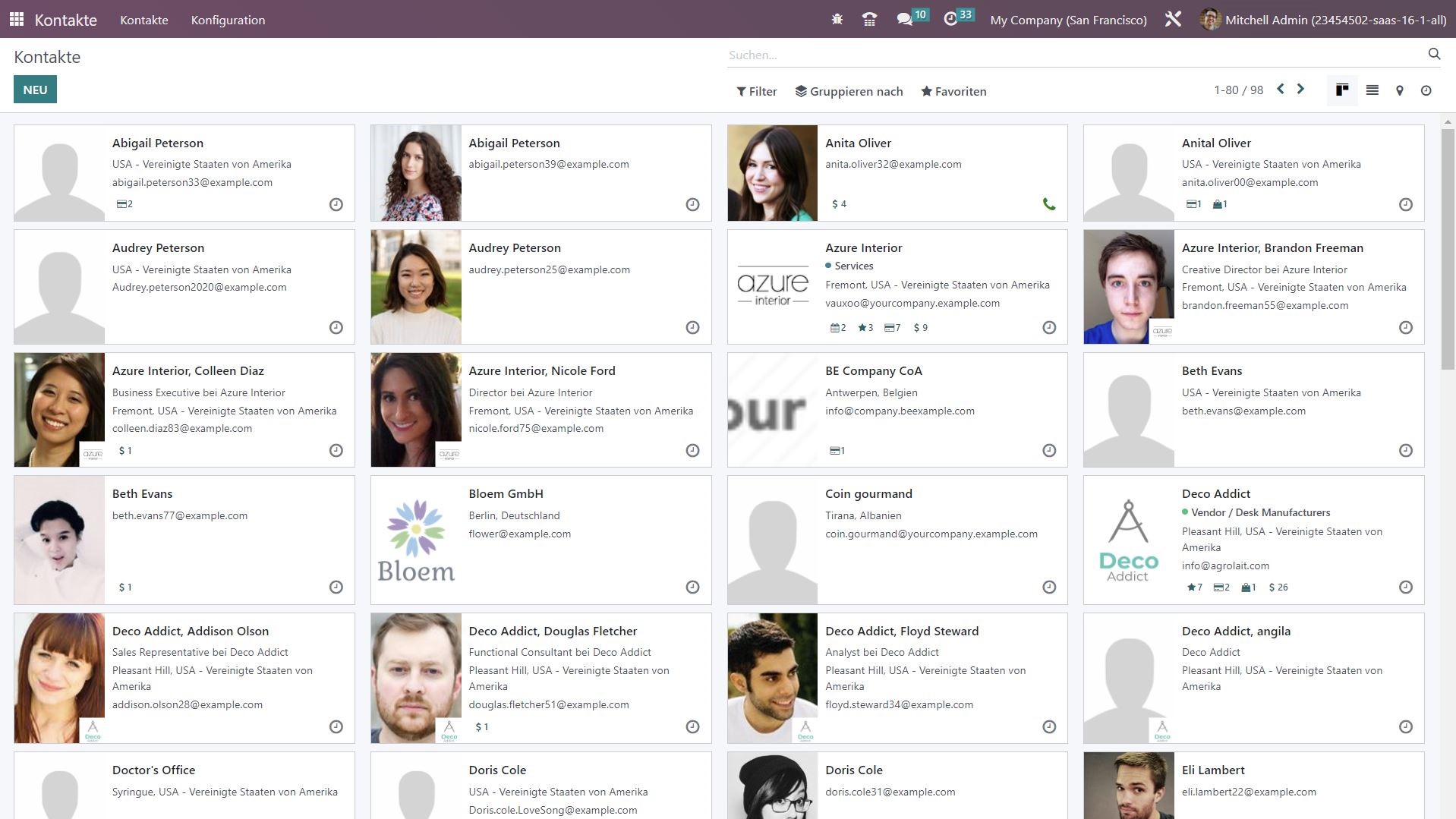Click activity clock on Bloem GmbH card

(x=692, y=587)
